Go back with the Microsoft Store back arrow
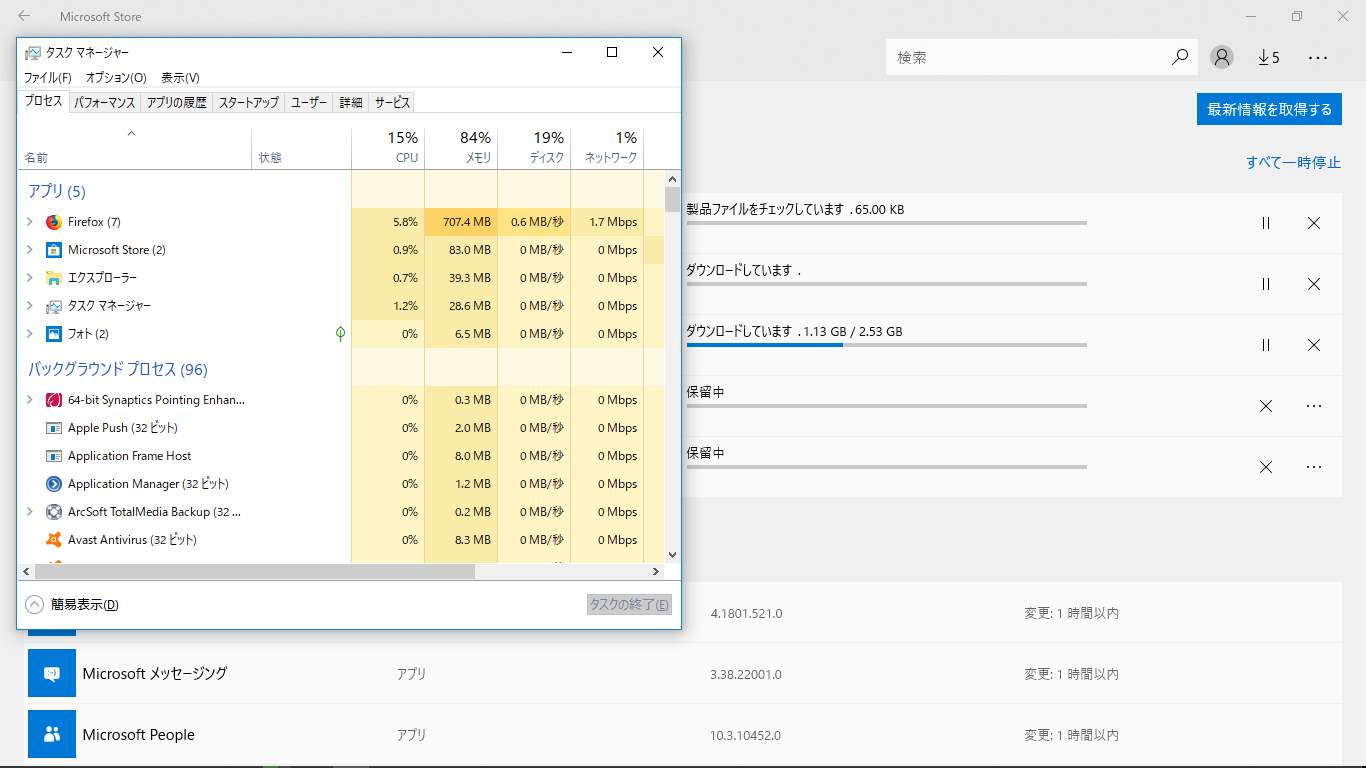The width and height of the screenshot is (1366, 768). coord(24,16)
